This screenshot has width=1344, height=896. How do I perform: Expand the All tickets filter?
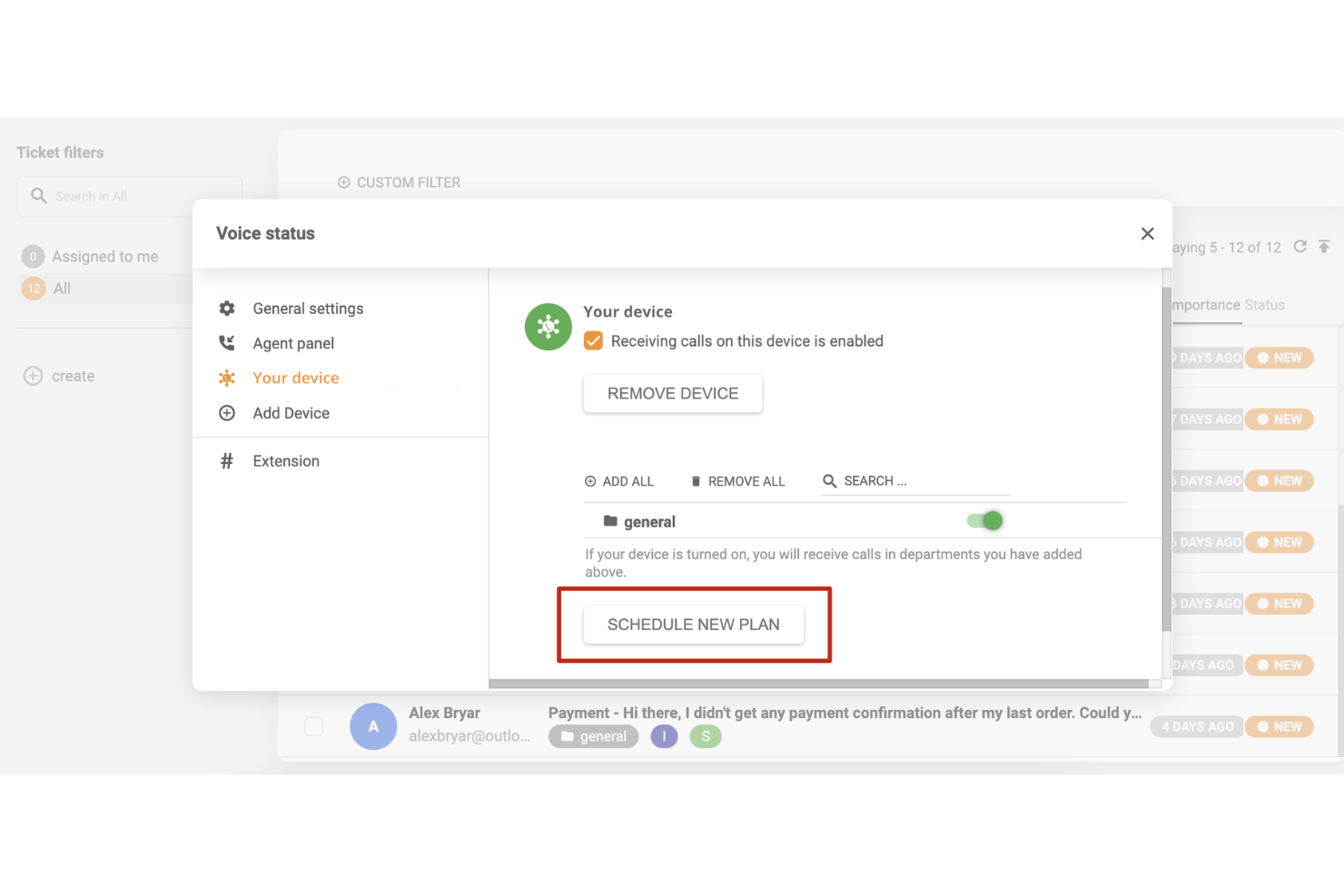tap(61, 288)
